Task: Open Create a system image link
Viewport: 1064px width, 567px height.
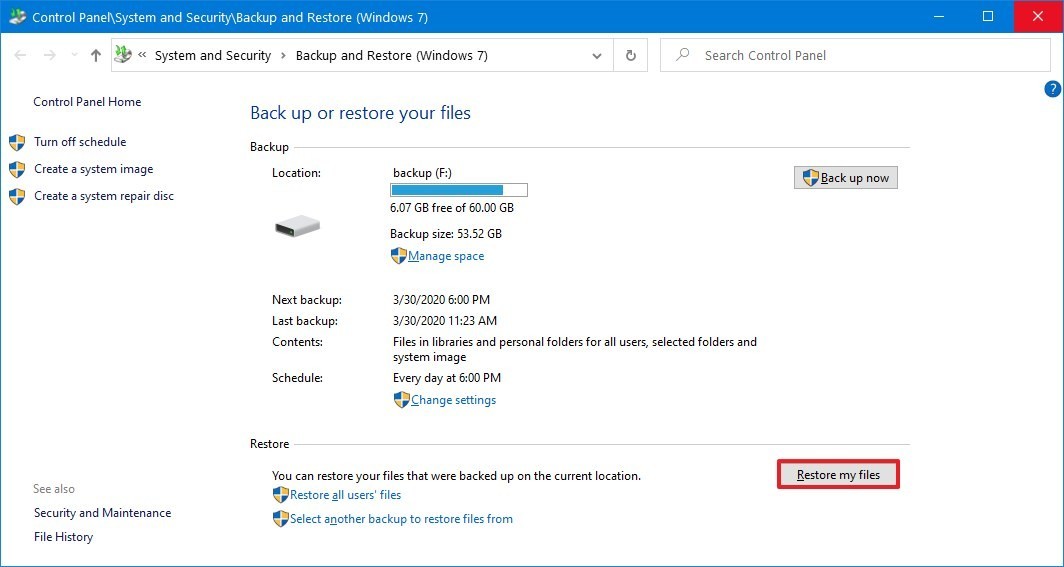Action: point(94,169)
